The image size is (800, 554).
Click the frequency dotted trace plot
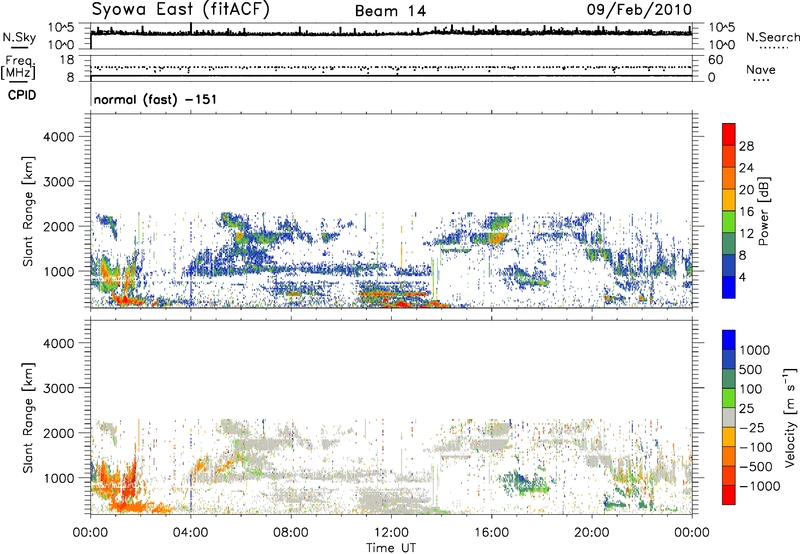391,68
